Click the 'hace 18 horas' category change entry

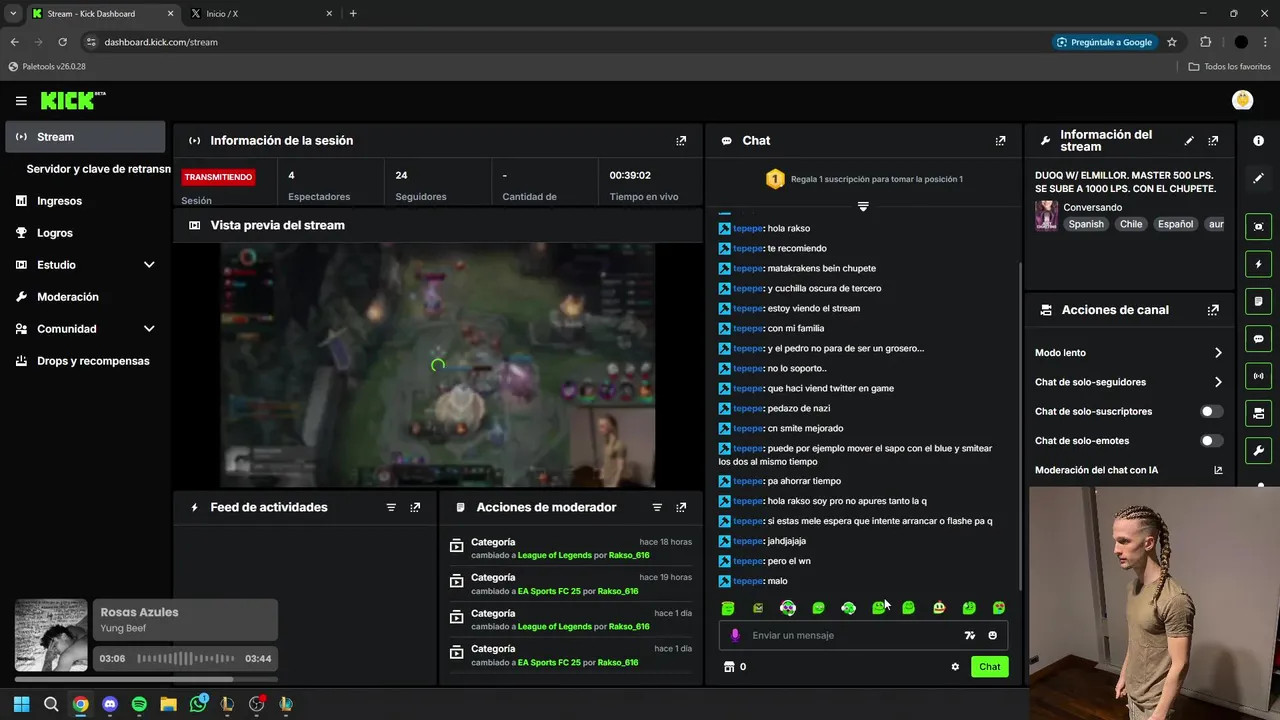tap(570, 549)
